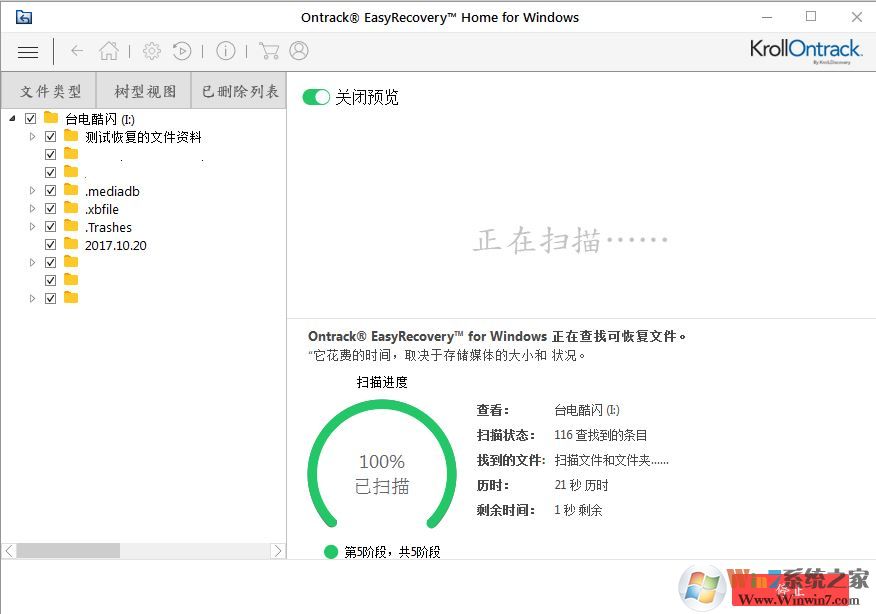
Task: Open the hamburger menu
Action: tap(27, 51)
